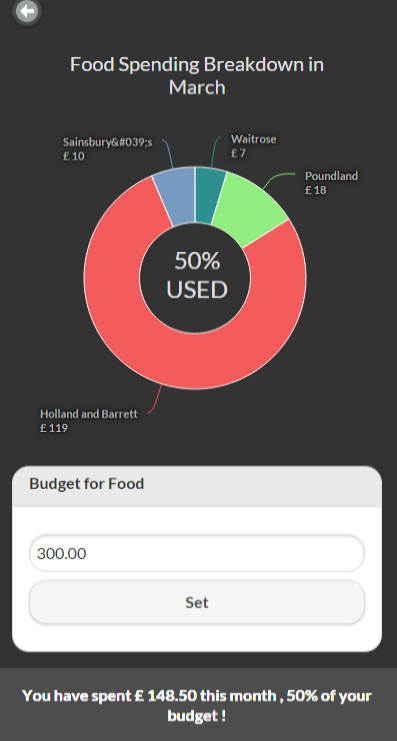
Task: Go back using the arrow icon
Action: 26,11
